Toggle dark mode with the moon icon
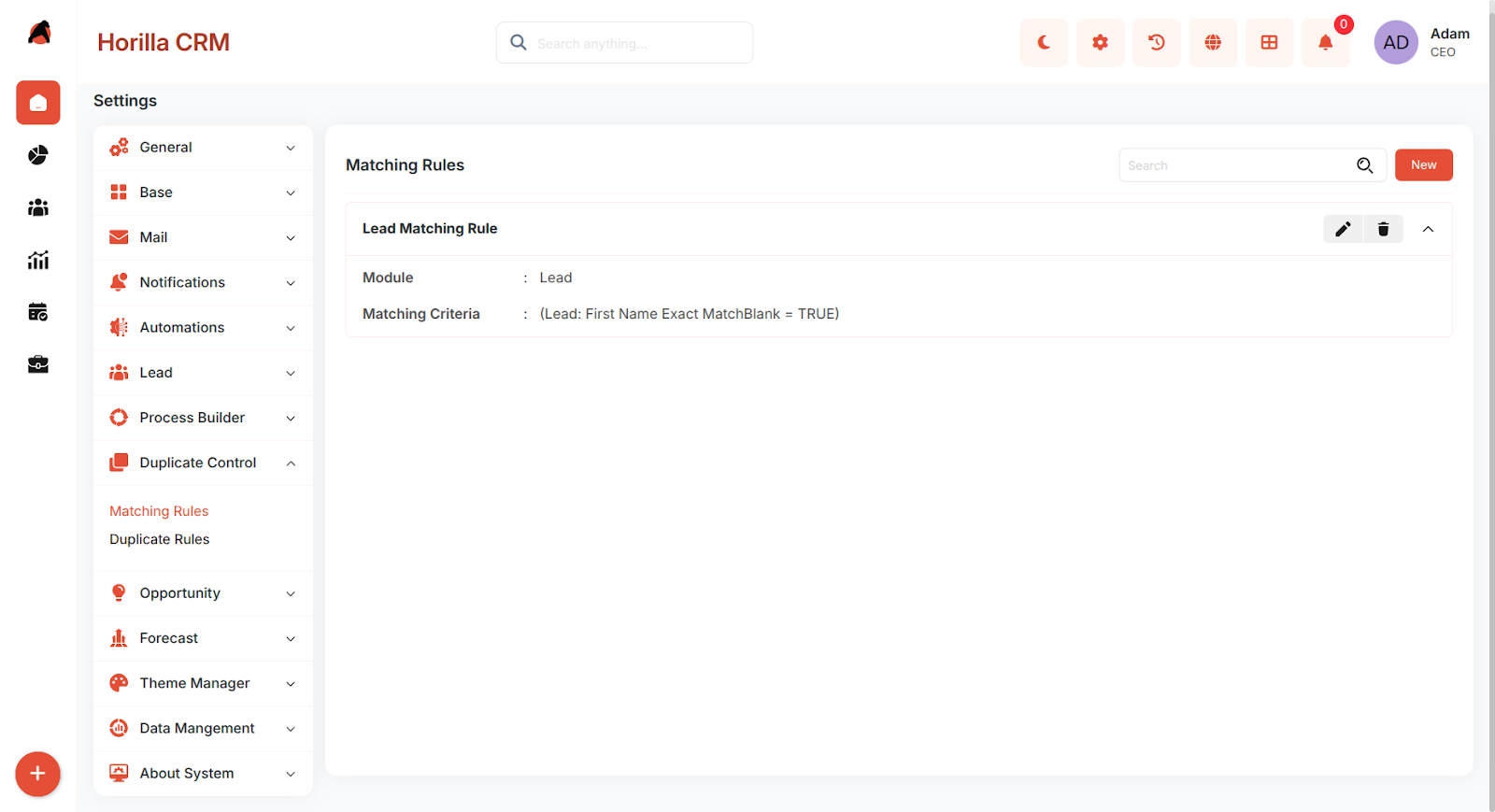The height and width of the screenshot is (812, 1495). [1044, 43]
